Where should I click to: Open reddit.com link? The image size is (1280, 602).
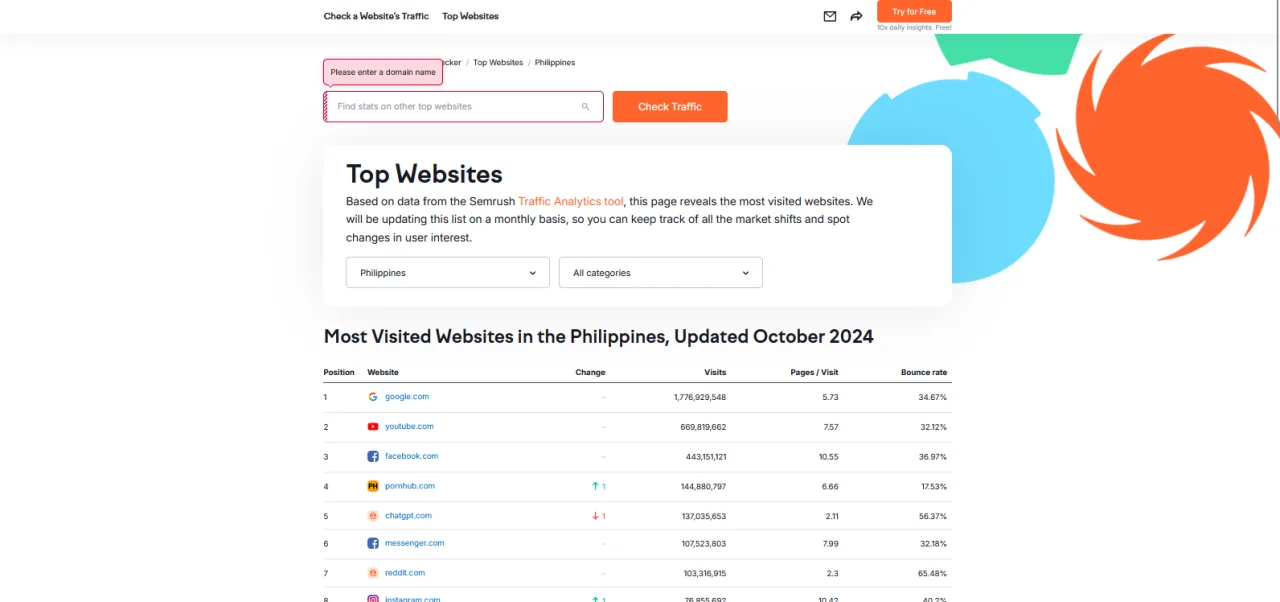pyautogui.click(x=405, y=573)
